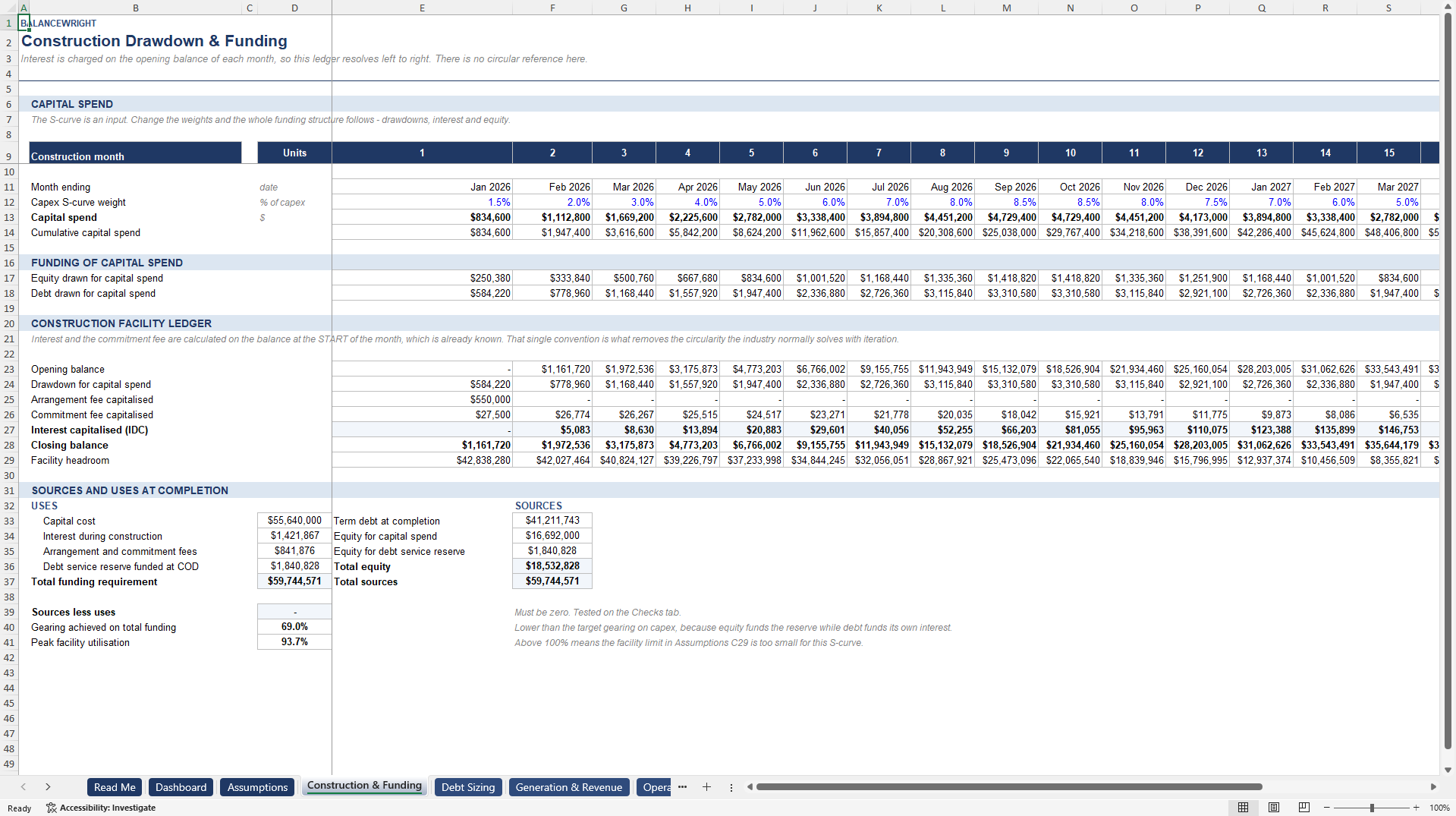1456x816 pixels.
Task: Switch to Page Break Preview icon
Action: pyautogui.click(x=1304, y=808)
